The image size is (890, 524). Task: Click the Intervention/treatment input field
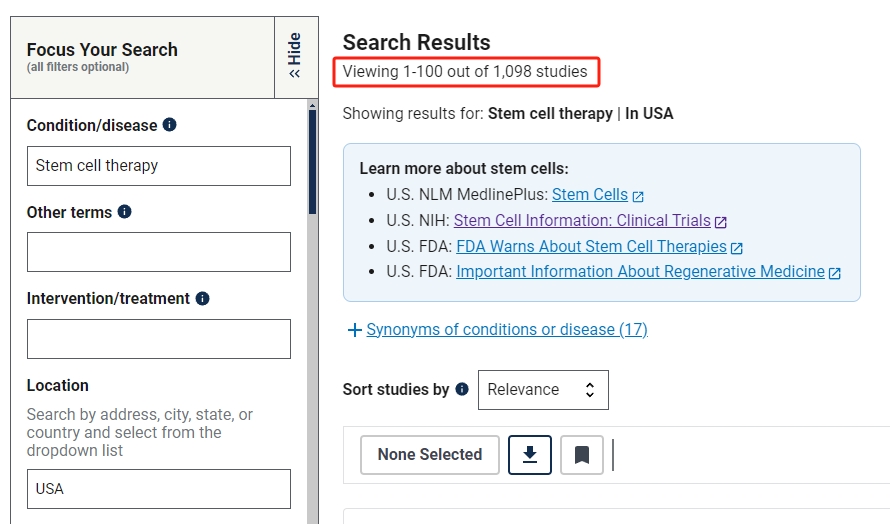pyautogui.click(x=158, y=339)
